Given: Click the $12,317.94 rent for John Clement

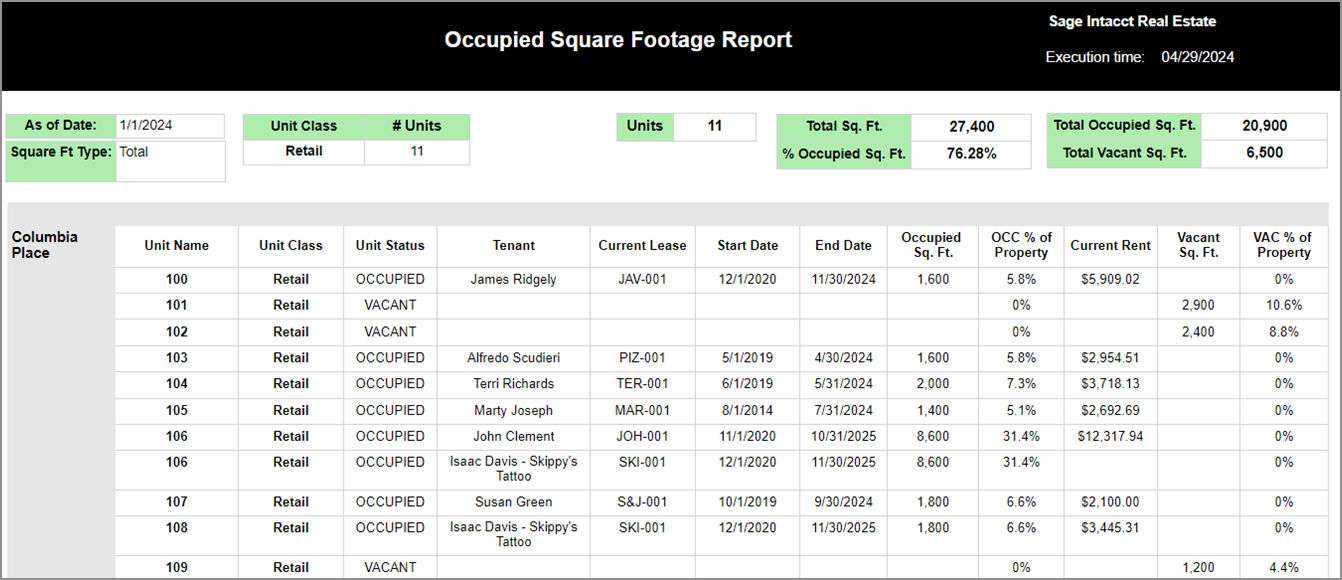Looking at the screenshot, I should [1110, 436].
